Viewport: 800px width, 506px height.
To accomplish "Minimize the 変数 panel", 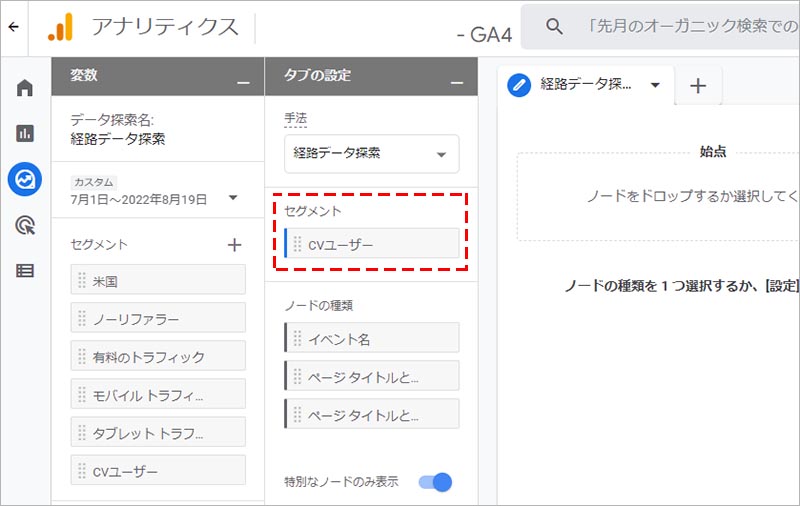I will [242, 80].
